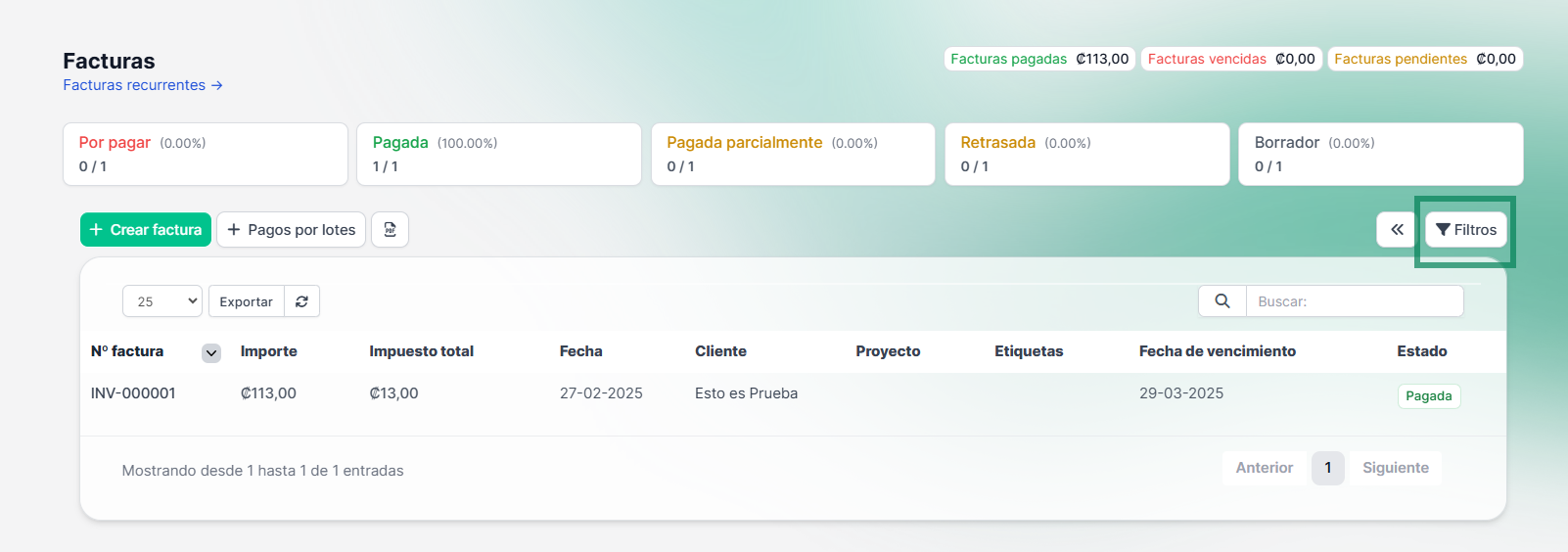Click the ₡13,00 tax cell

[393, 393]
